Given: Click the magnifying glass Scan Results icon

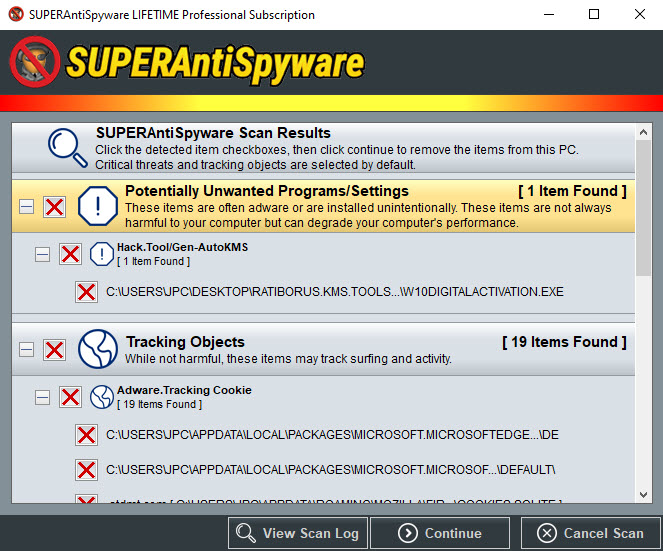Looking at the screenshot, I should pyautogui.click(x=68, y=148).
